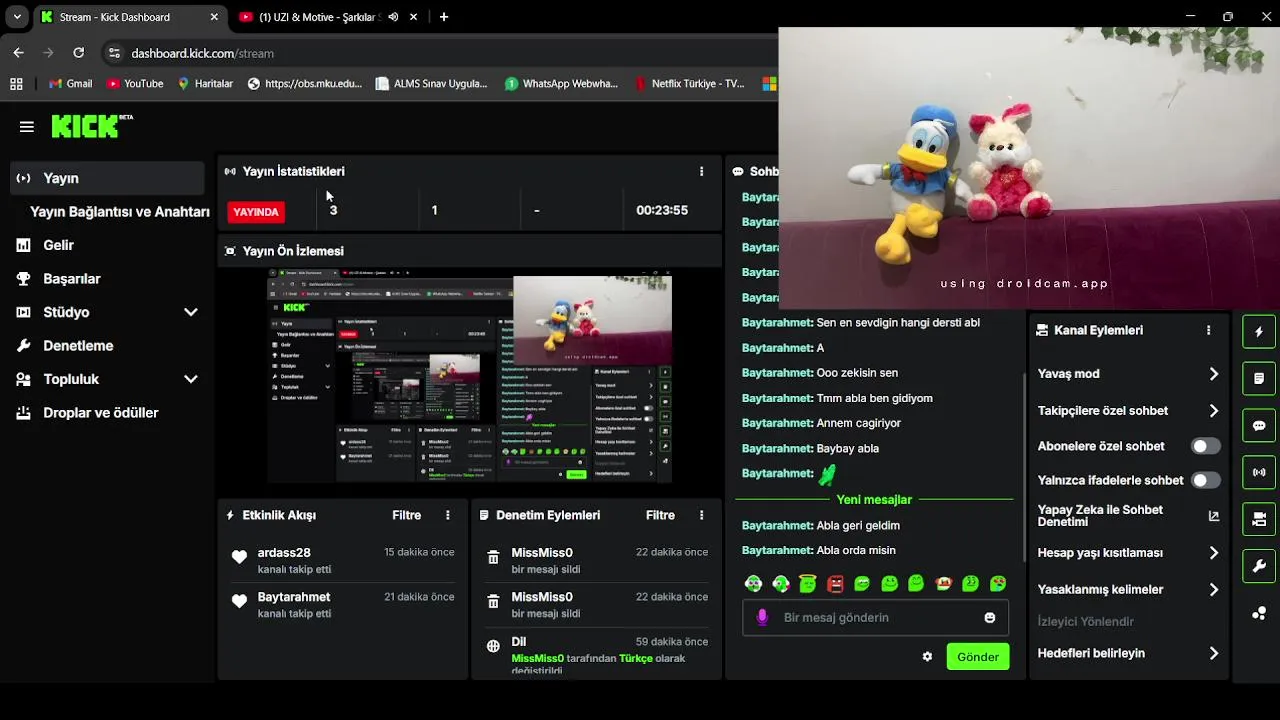Open Kanal Eylemleri three-dot options menu
Viewport: 1280px width, 720px height.
pos(1208,330)
